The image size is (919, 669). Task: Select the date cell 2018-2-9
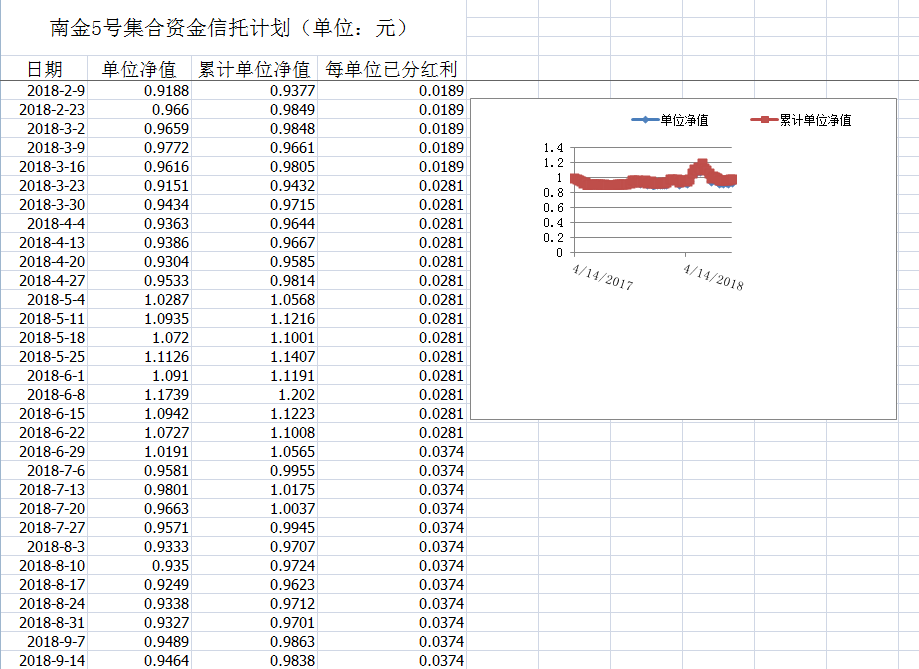45,91
